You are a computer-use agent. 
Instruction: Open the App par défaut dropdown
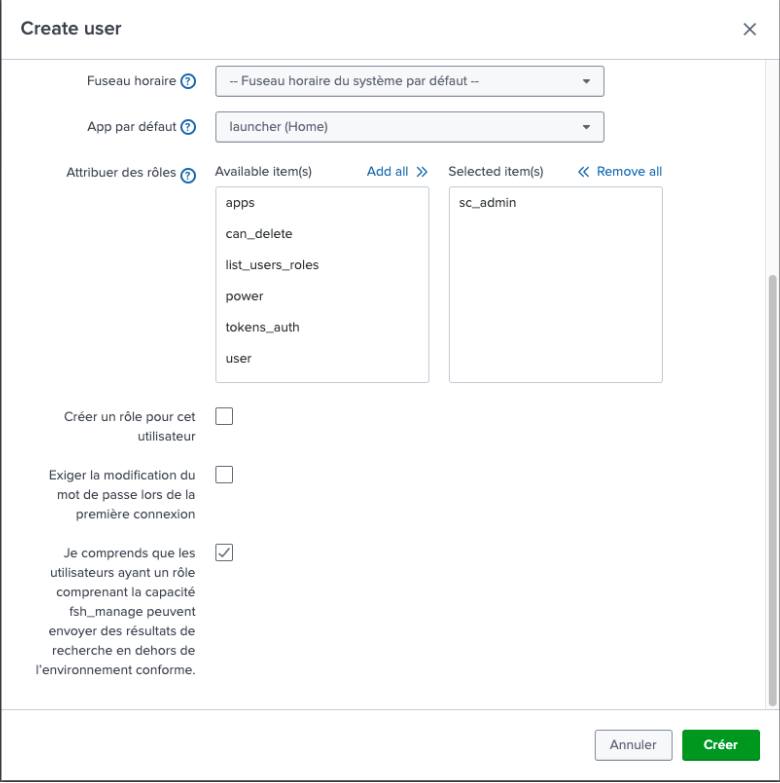[x=409, y=127]
